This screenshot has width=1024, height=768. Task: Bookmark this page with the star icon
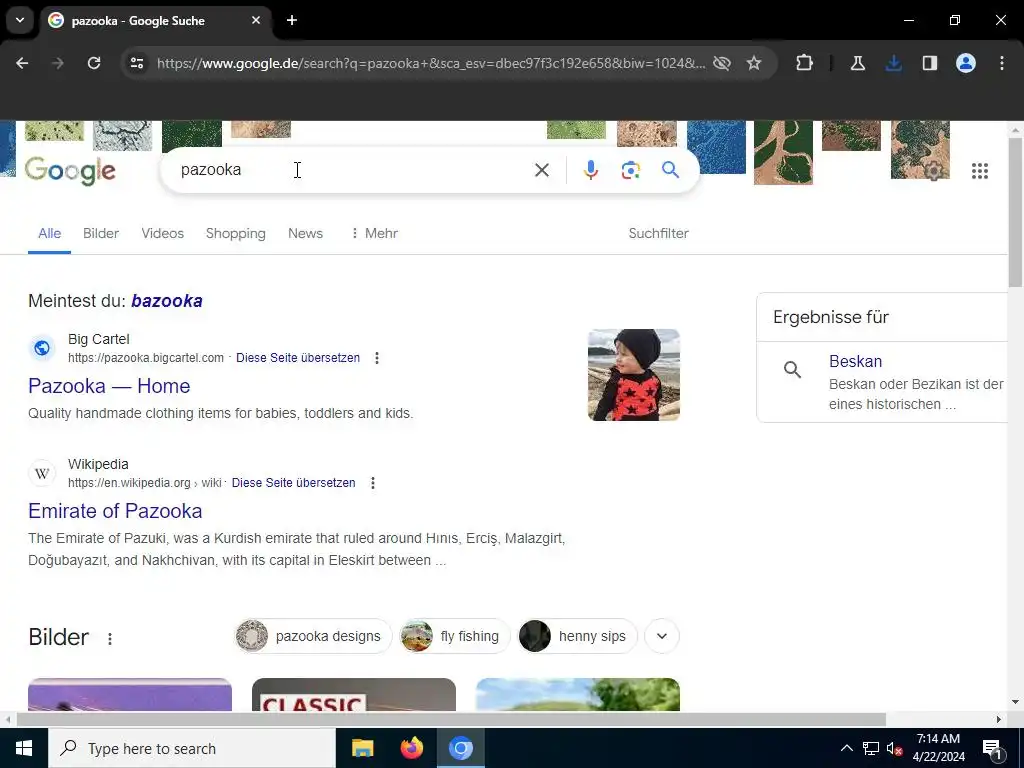(x=754, y=63)
